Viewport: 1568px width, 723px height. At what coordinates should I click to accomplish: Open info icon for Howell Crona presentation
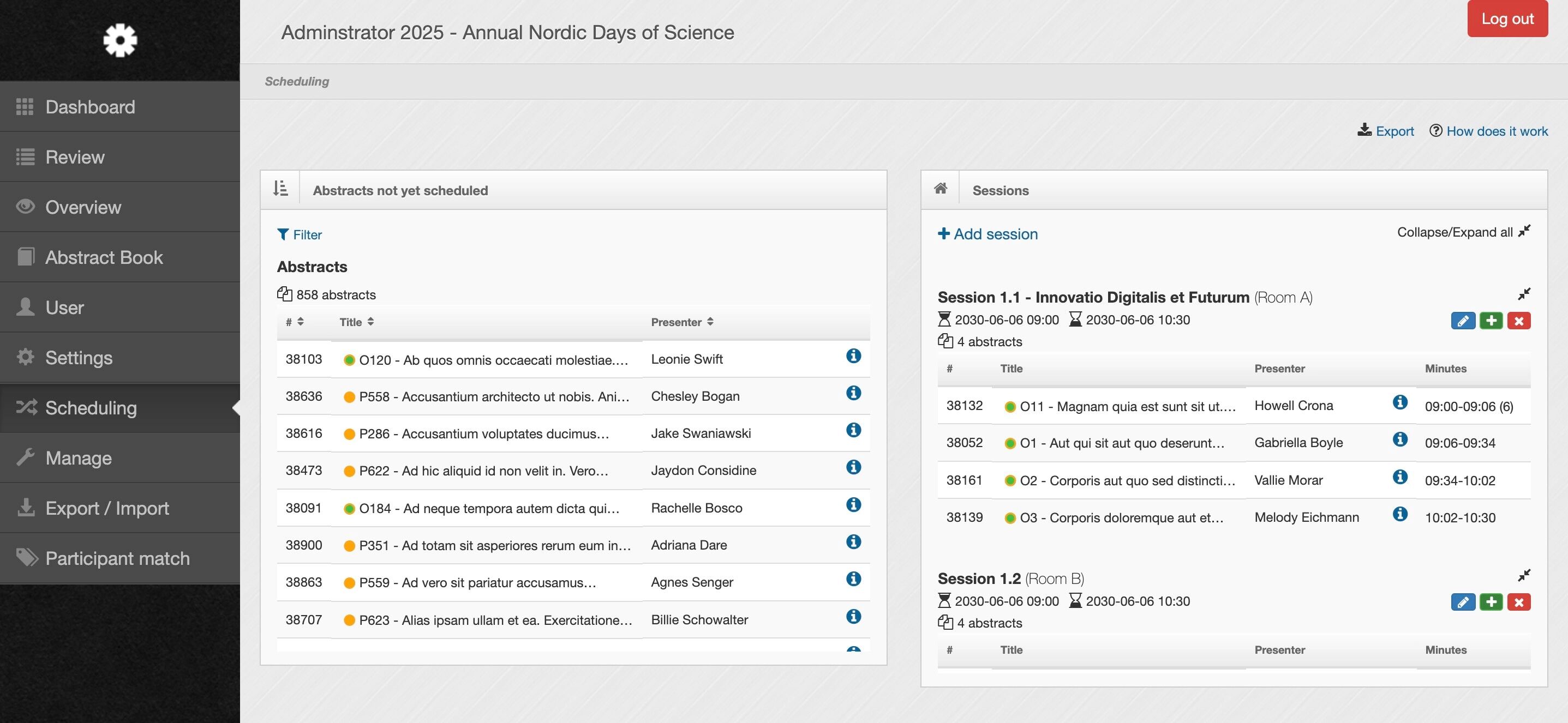click(x=1400, y=402)
